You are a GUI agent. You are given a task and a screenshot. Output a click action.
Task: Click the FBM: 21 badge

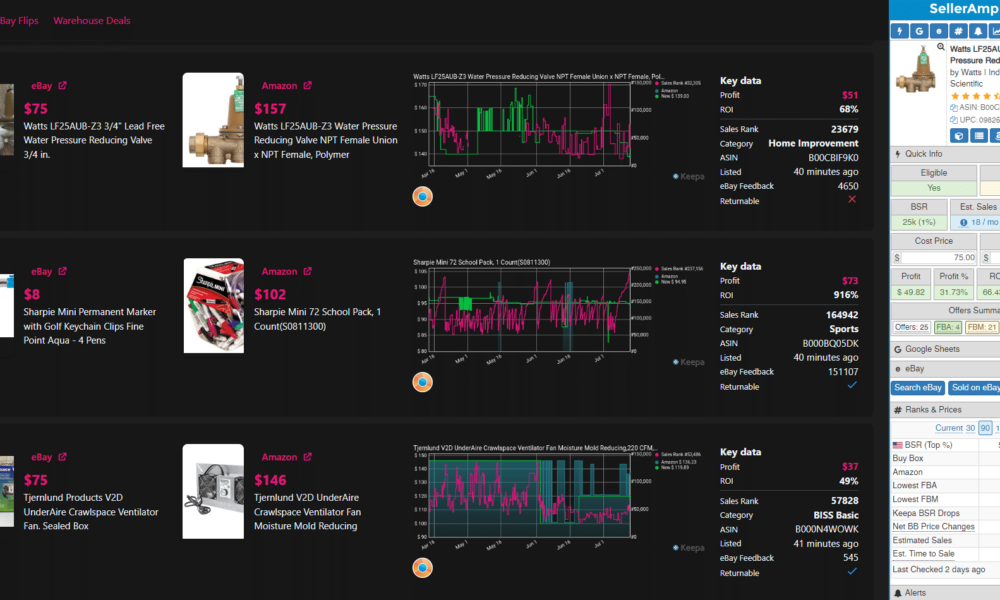pyautogui.click(x=982, y=327)
